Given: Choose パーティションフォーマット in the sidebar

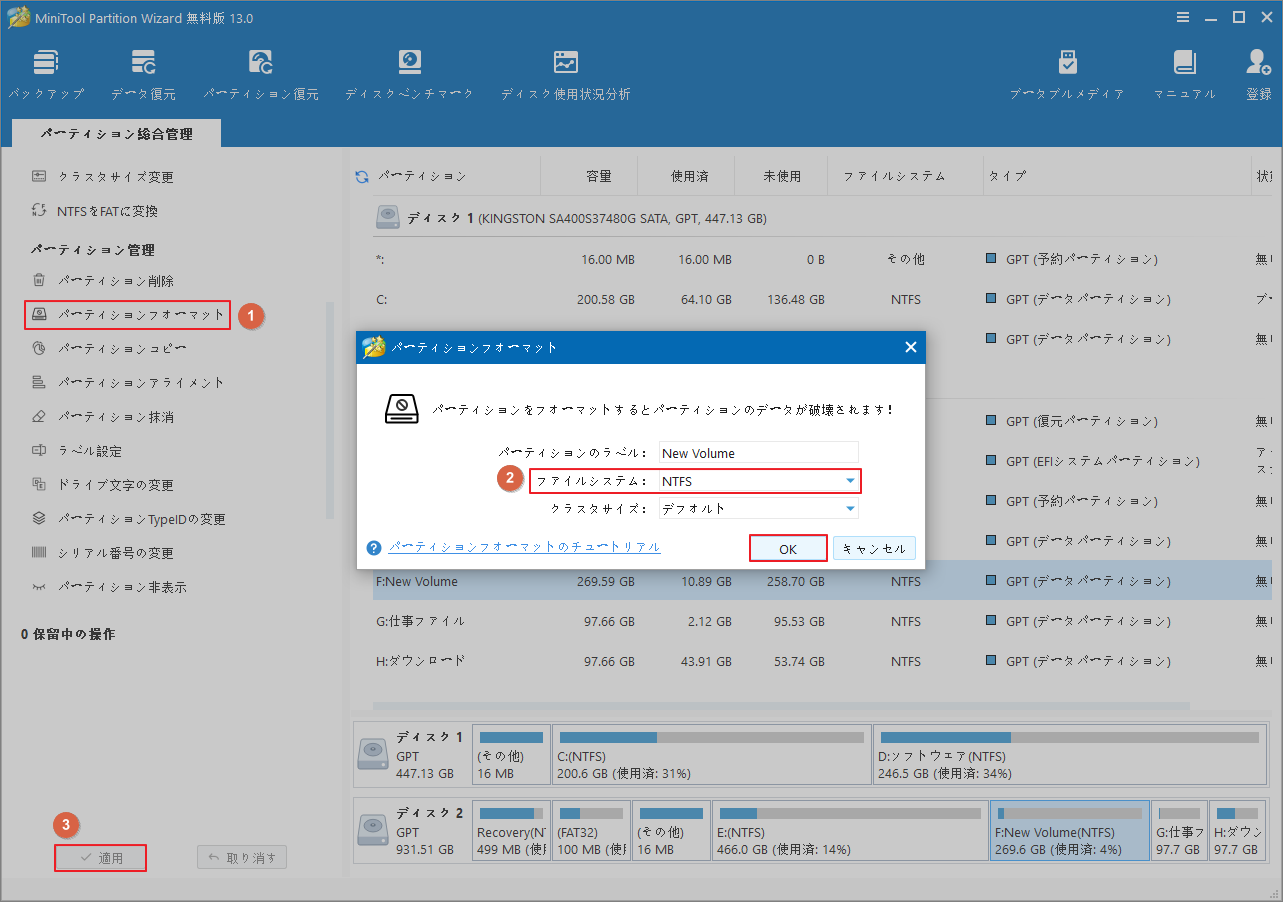Looking at the screenshot, I should click(x=128, y=315).
